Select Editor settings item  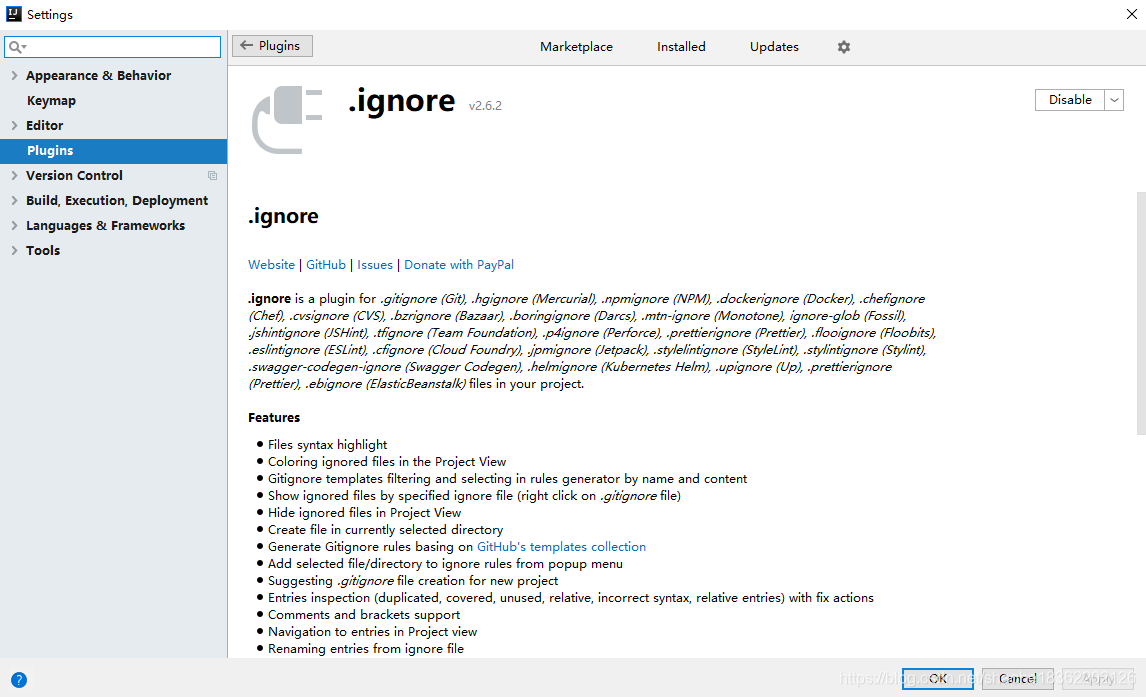click(44, 126)
